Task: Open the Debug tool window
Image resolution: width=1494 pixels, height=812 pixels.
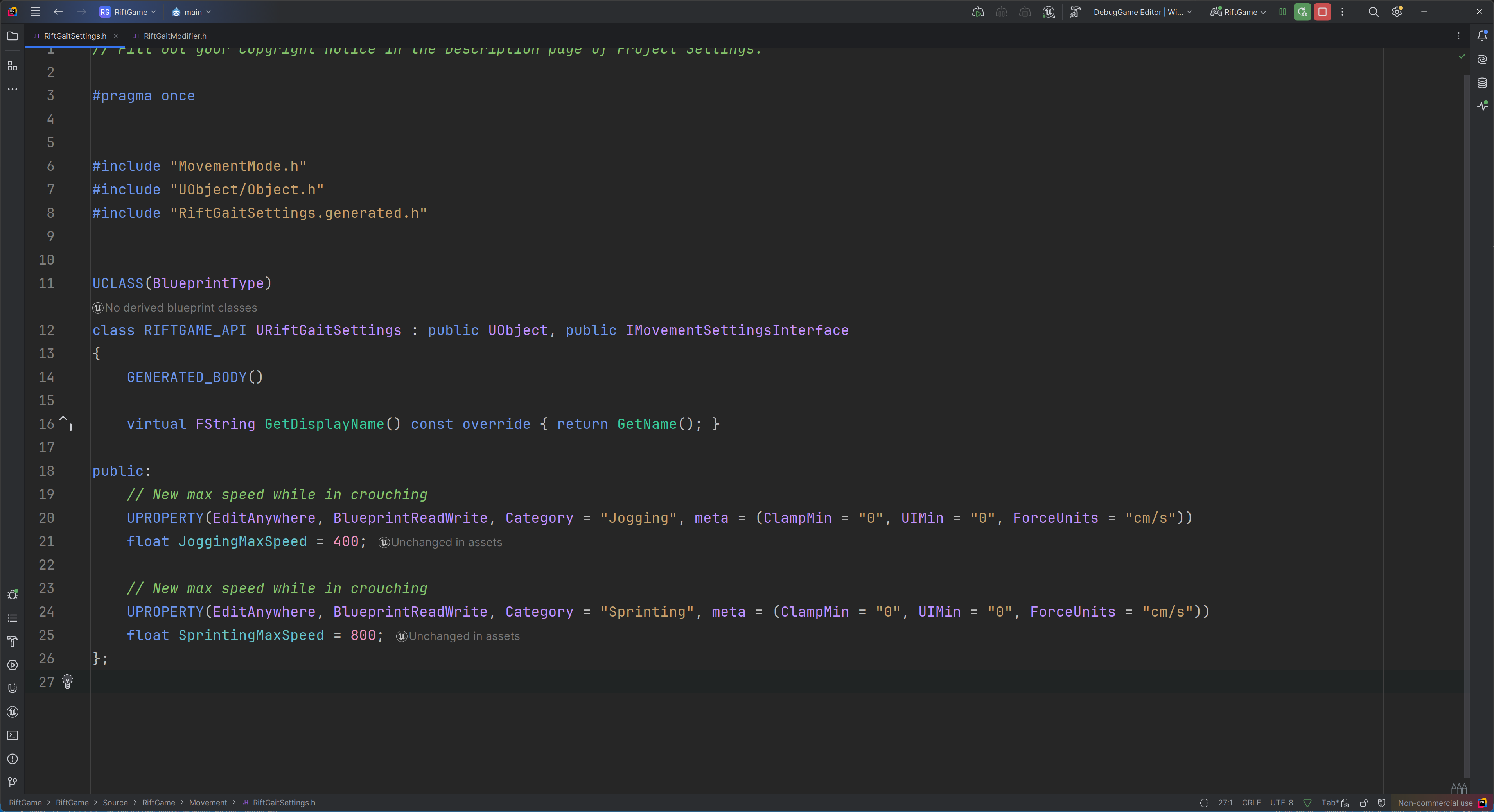Action: coord(12,595)
